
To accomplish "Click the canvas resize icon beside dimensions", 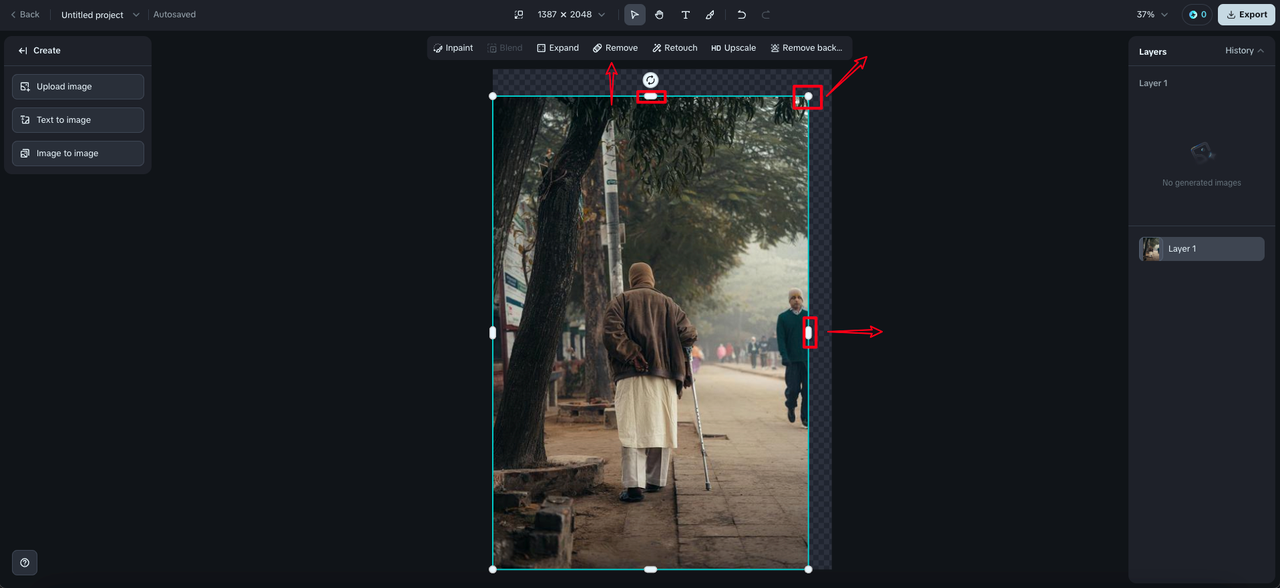I will coord(518,15).
